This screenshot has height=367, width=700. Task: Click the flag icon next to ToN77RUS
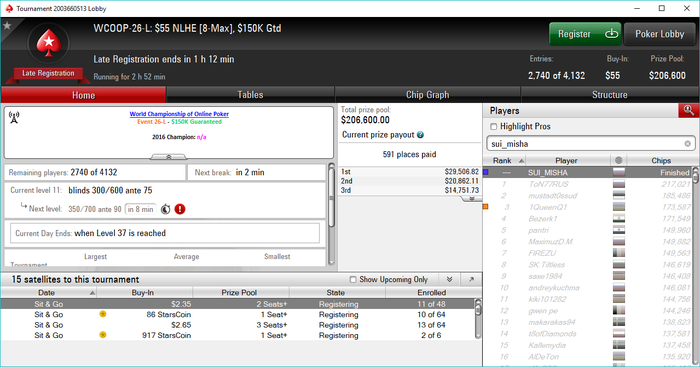coord(619,184)
